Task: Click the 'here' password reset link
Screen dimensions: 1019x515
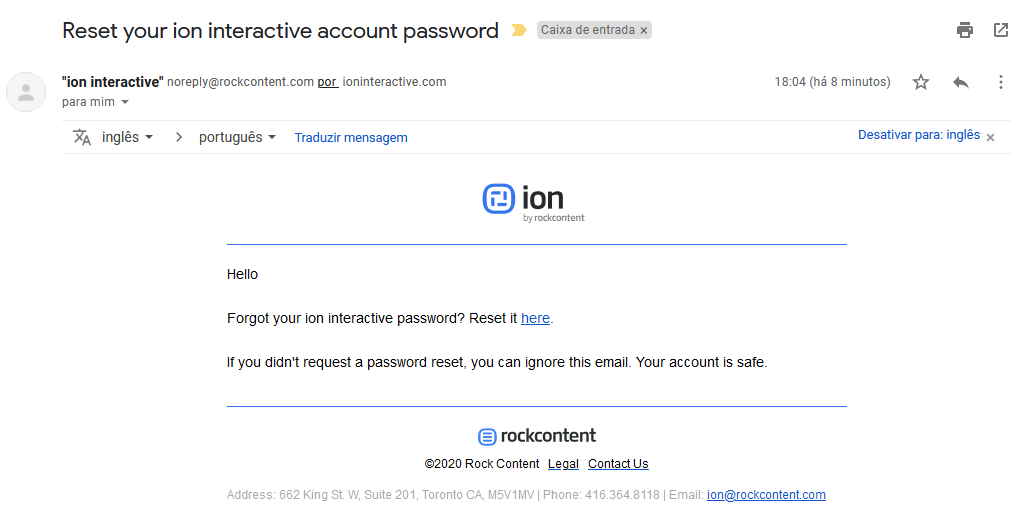Action: (535, 318)
